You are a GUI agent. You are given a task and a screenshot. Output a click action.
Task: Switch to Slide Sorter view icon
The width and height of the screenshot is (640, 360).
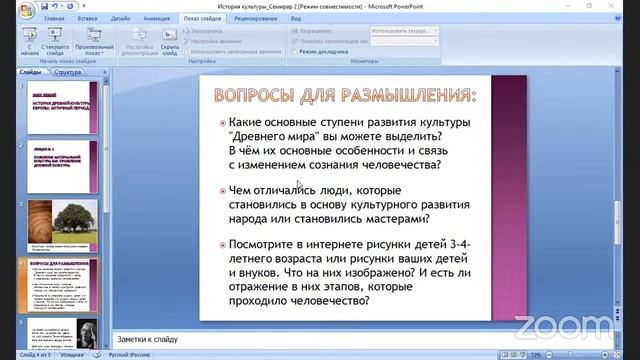click(514, 355)
